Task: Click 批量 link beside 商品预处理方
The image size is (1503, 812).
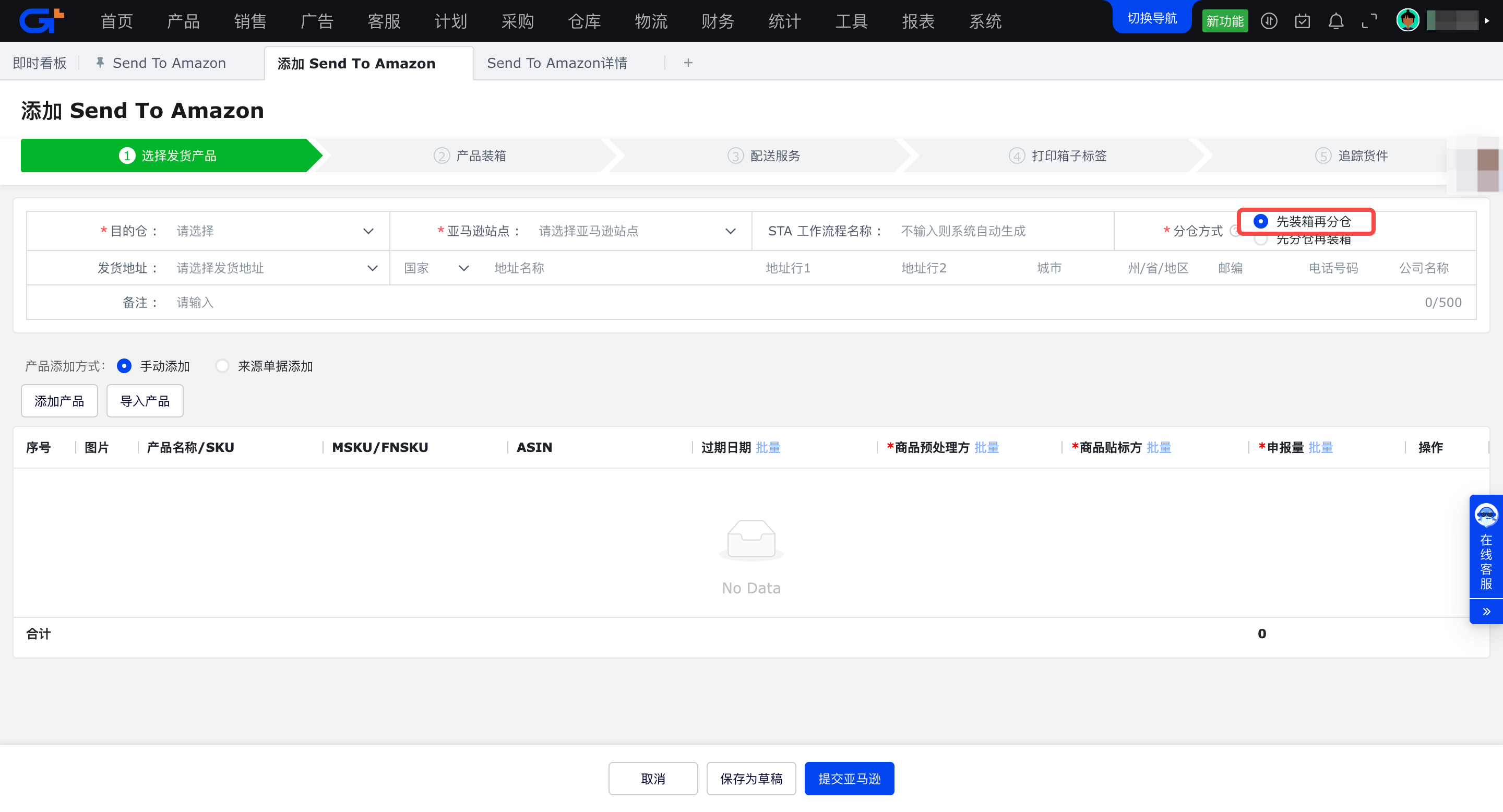Action: (987, 447)
